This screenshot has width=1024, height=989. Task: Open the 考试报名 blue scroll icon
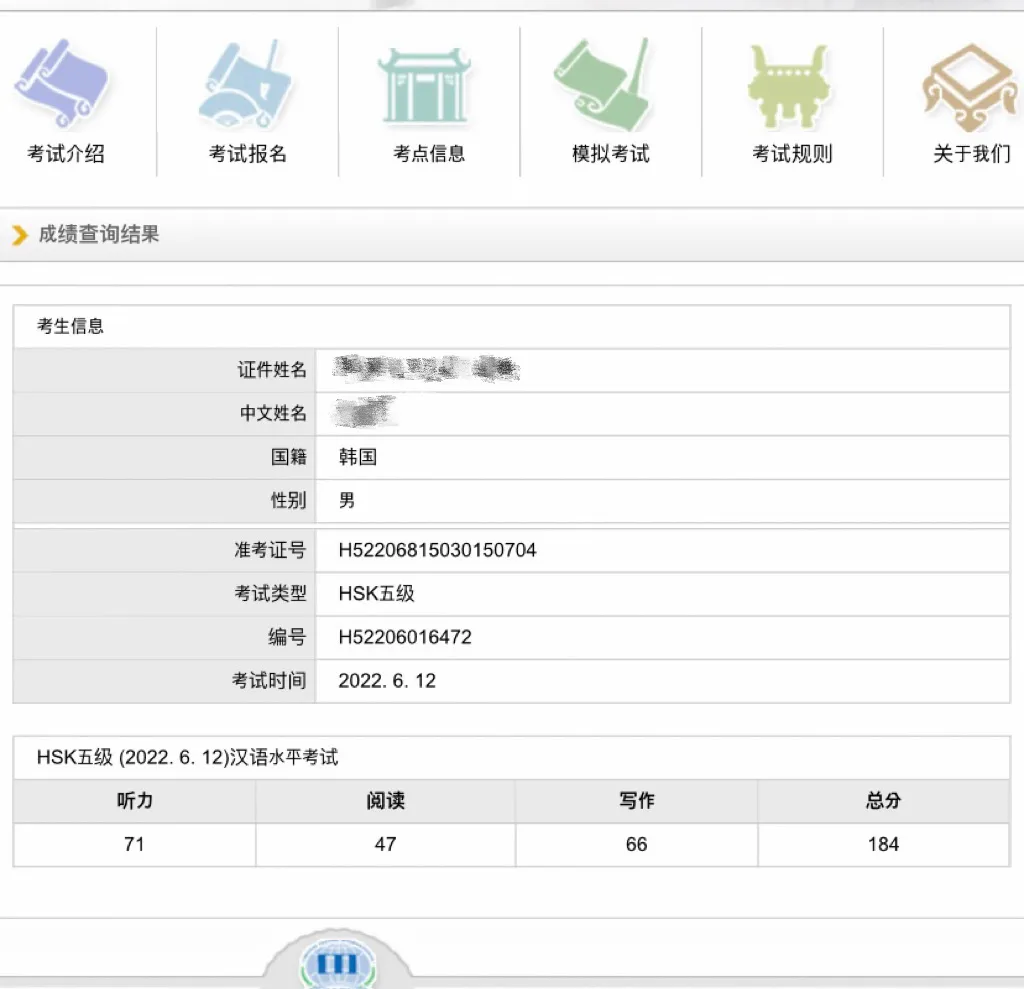pos(245,83)
